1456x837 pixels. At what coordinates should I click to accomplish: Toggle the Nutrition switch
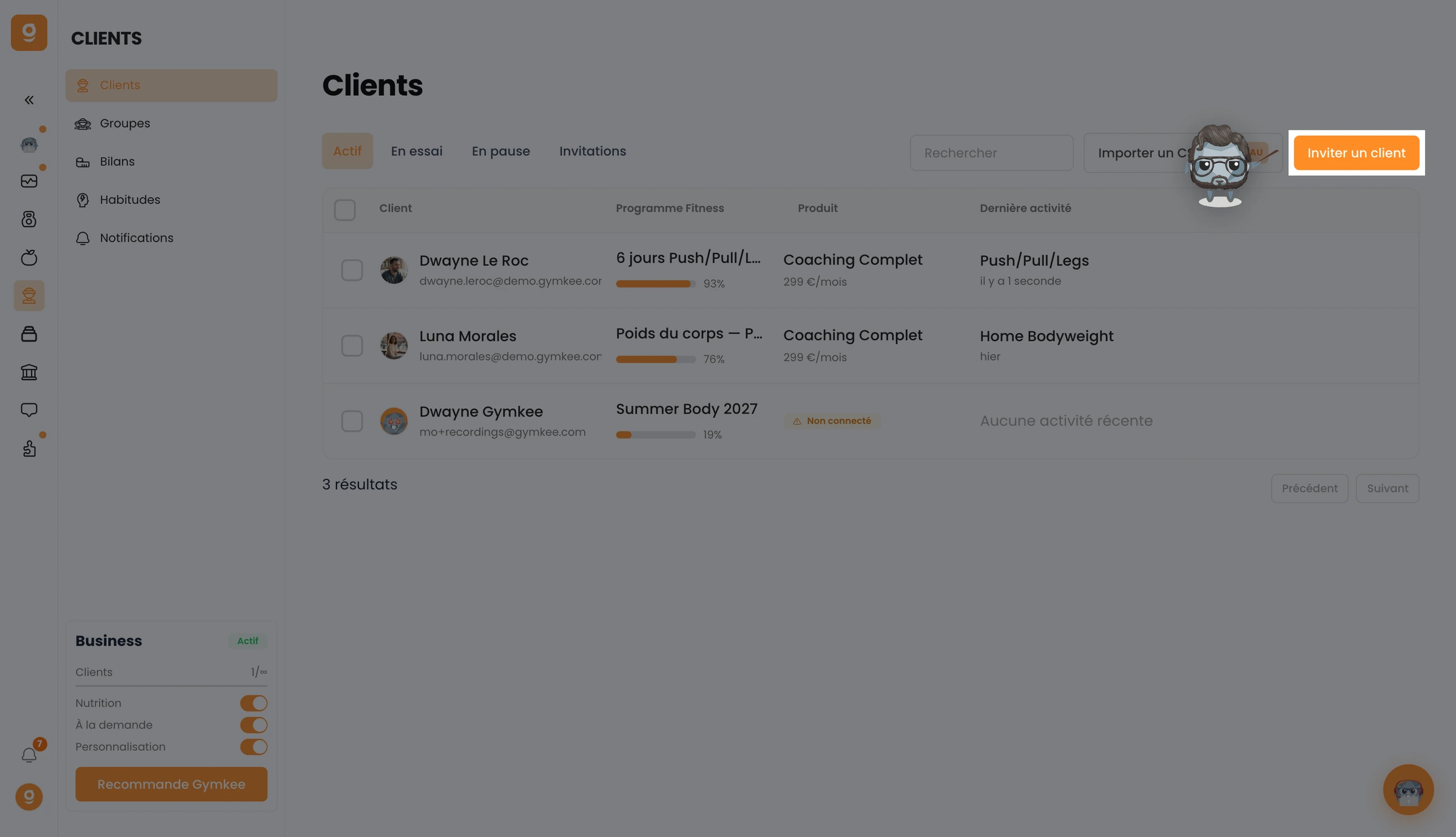point(254,703)
